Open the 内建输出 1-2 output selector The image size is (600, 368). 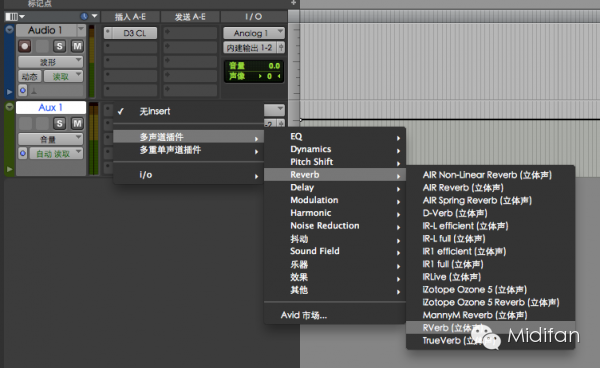[254, 48]
